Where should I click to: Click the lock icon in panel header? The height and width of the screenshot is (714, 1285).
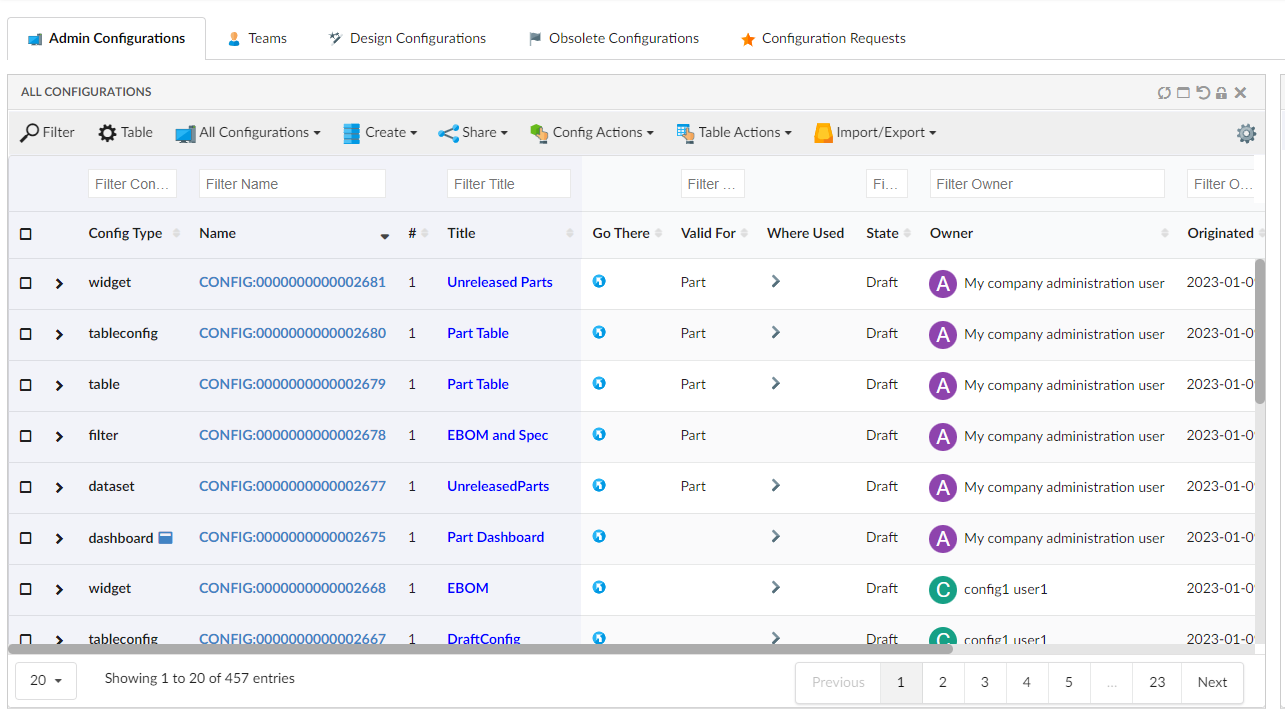click(1221, 93)
